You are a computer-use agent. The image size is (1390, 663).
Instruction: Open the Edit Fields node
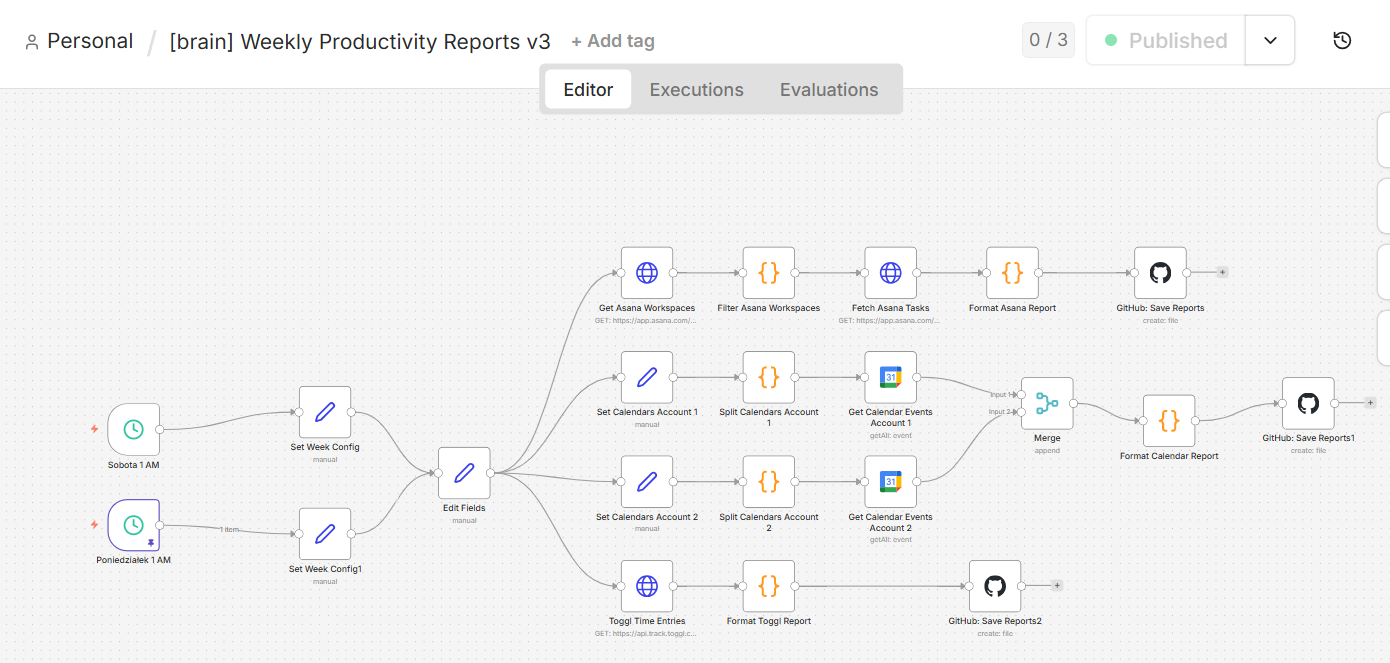(x=464, y=473)
